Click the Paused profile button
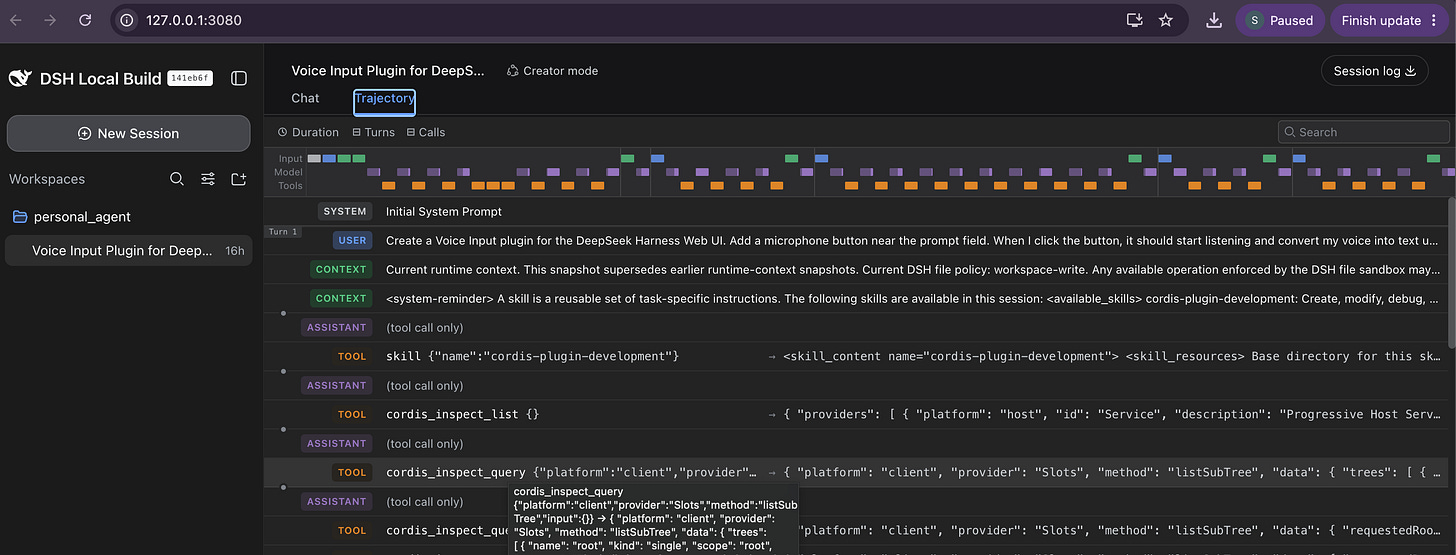The height and width of the screenshot is (555, 1456). [x=1280, y=20]
